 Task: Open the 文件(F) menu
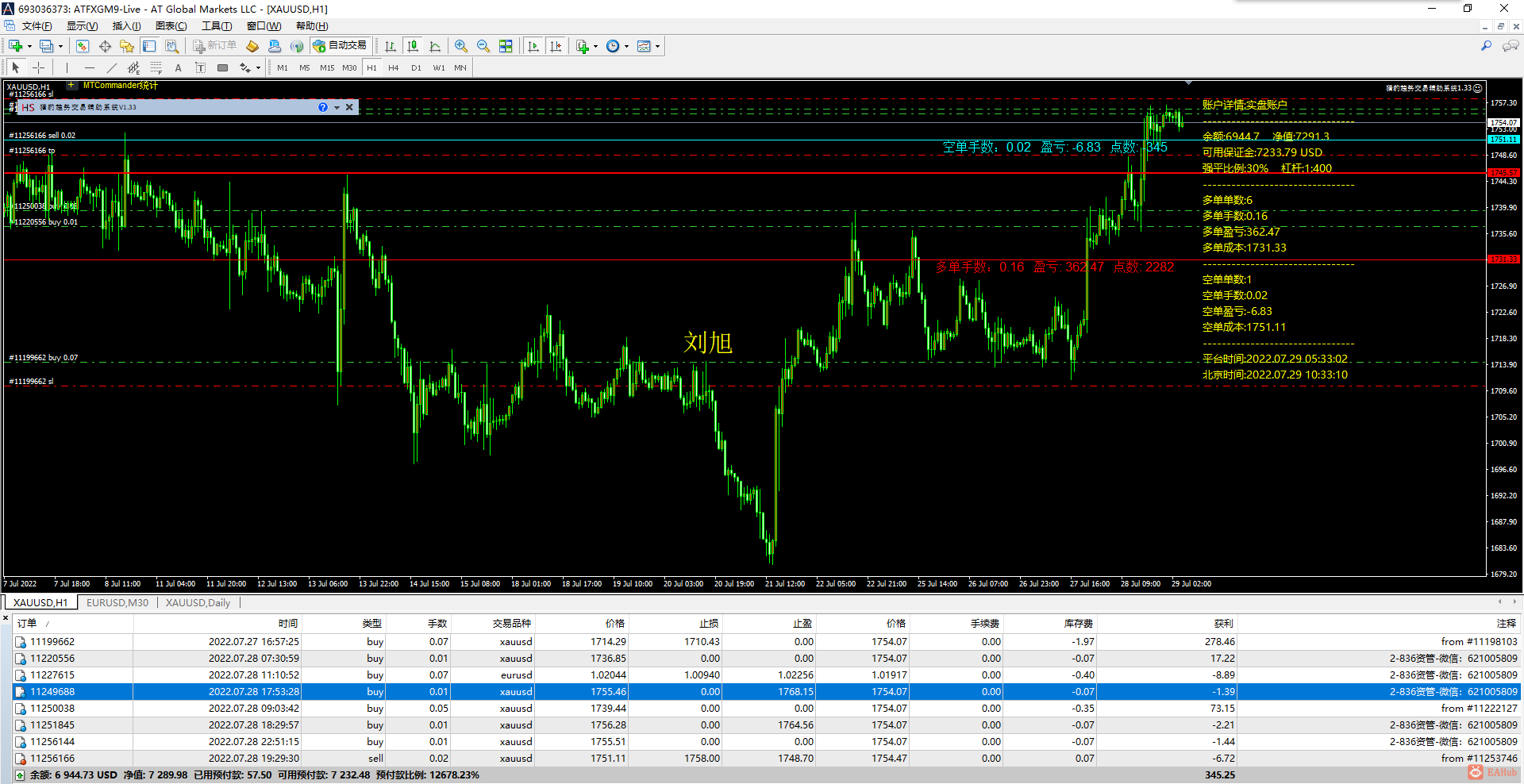pos(37,26)
